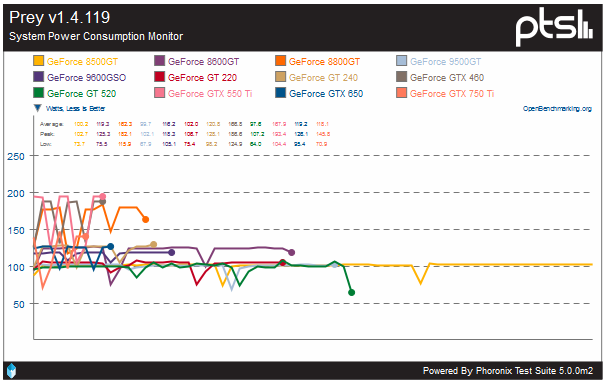Click the brown 124.9 low value

(235, 144)
